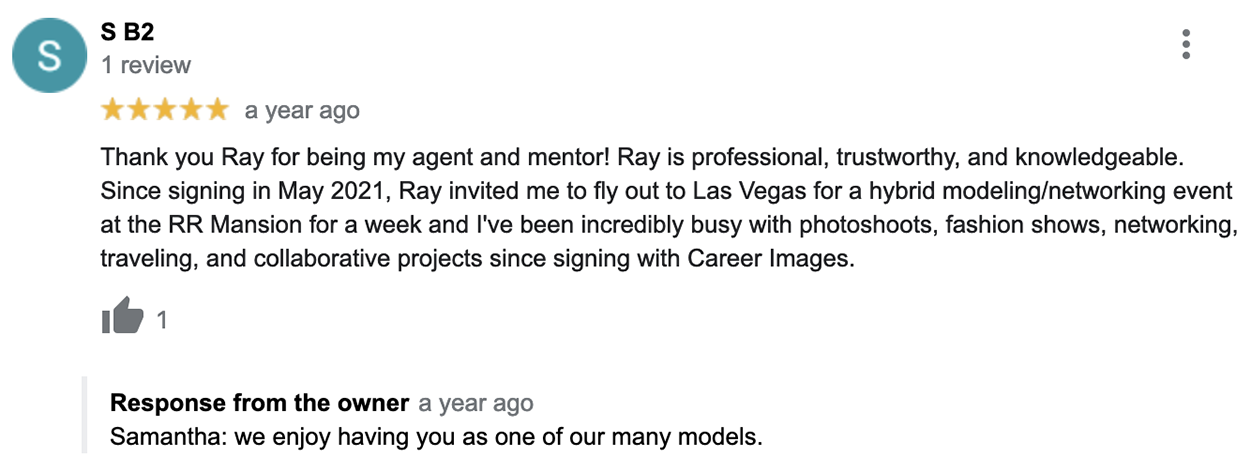Screen dimensions: 1251x473
Task: Click the fifth gold star
Action: [x=216, y=110]
